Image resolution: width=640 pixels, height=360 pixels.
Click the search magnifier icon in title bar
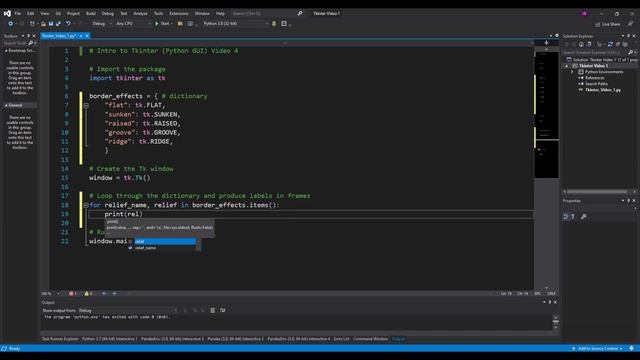pyautogui.click(x=300, y=13)
